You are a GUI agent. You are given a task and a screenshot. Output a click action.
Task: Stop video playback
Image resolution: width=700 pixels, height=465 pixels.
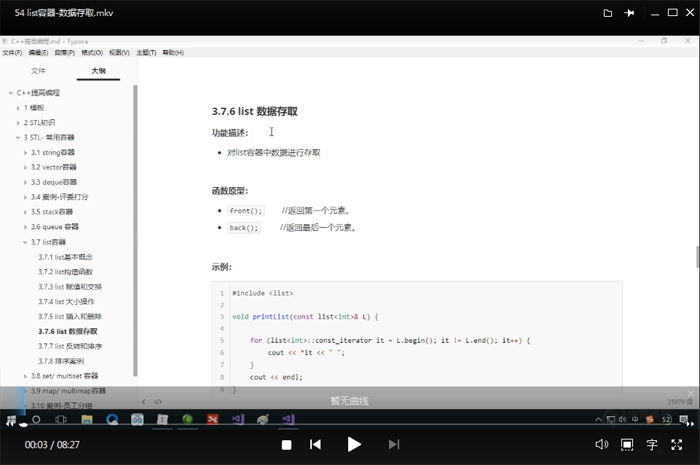click(x=287, y=444)
